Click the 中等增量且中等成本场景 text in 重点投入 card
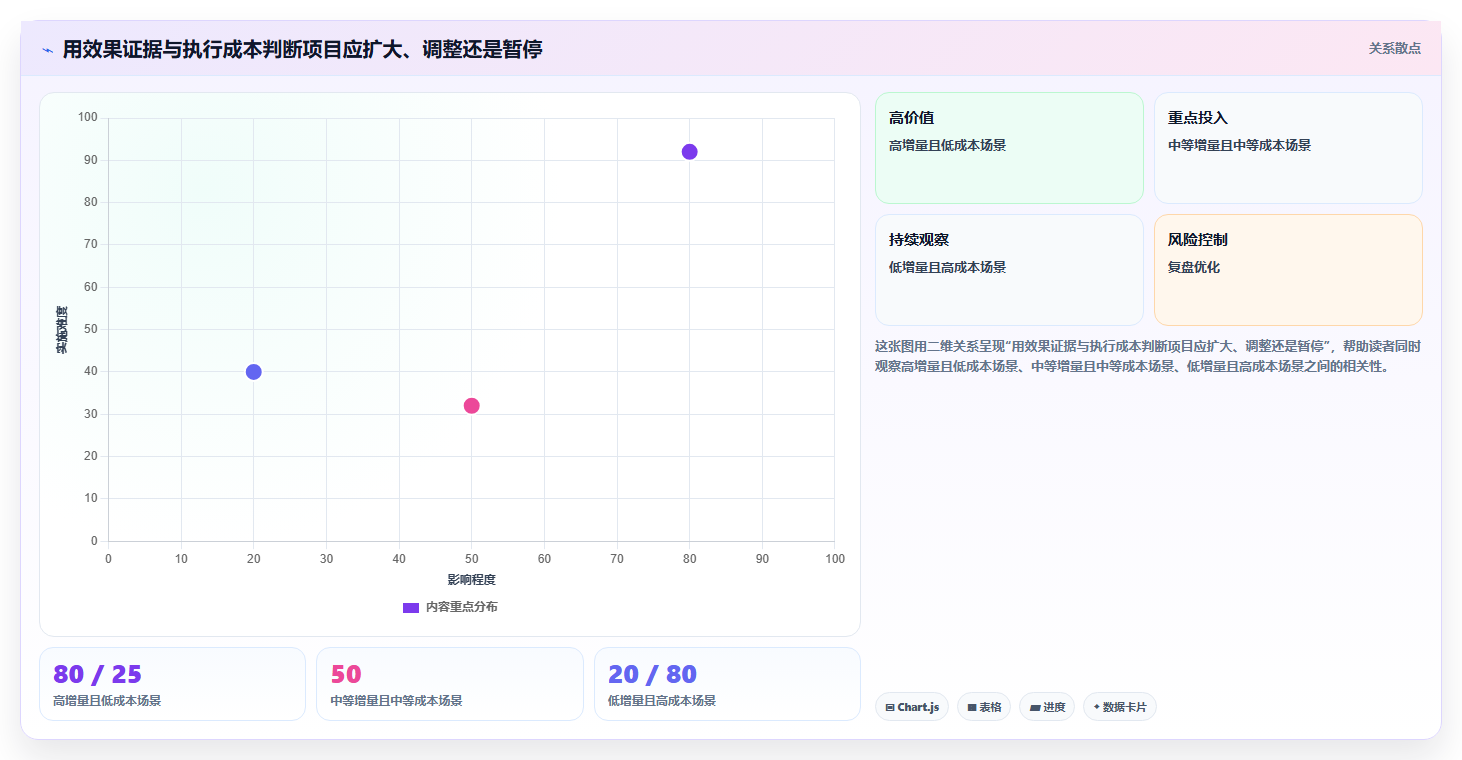Screen dimensions: 1462x760 coord(1239,145)
